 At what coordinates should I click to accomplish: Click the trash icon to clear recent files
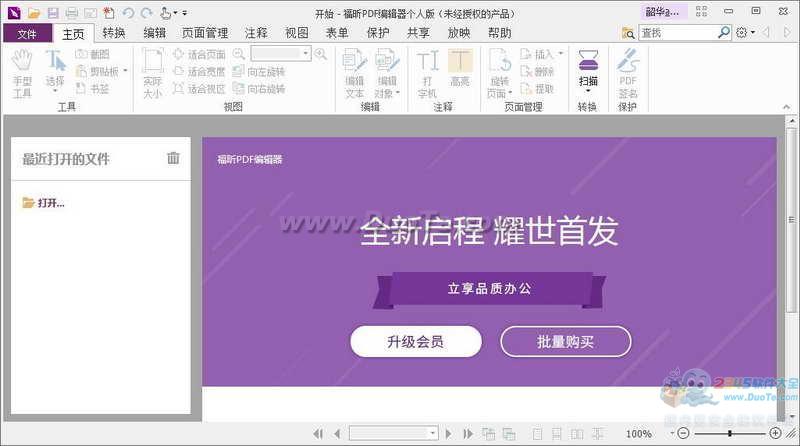pos(173,158)
